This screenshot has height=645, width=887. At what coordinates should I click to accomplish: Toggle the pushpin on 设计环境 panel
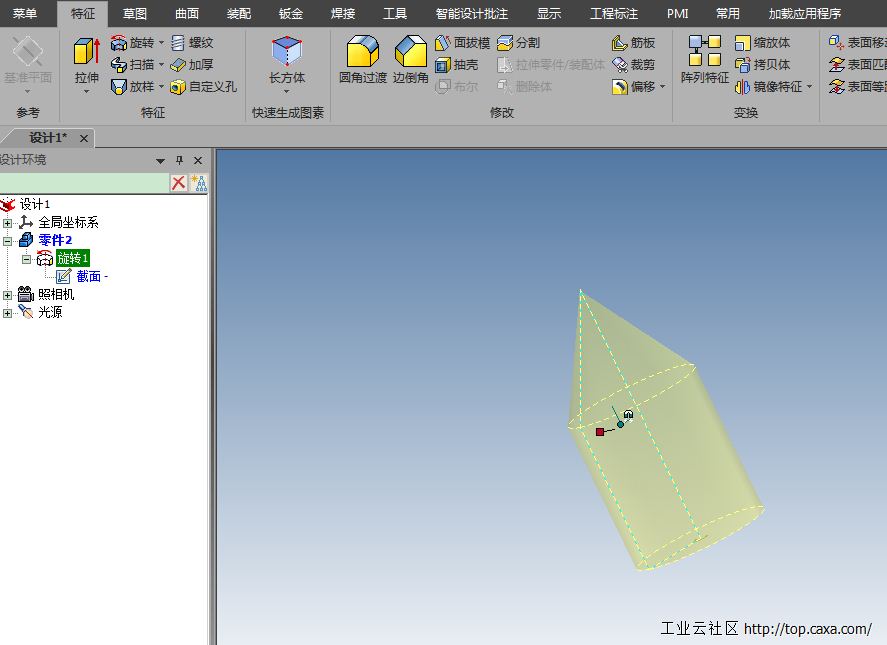pos(180,161)
